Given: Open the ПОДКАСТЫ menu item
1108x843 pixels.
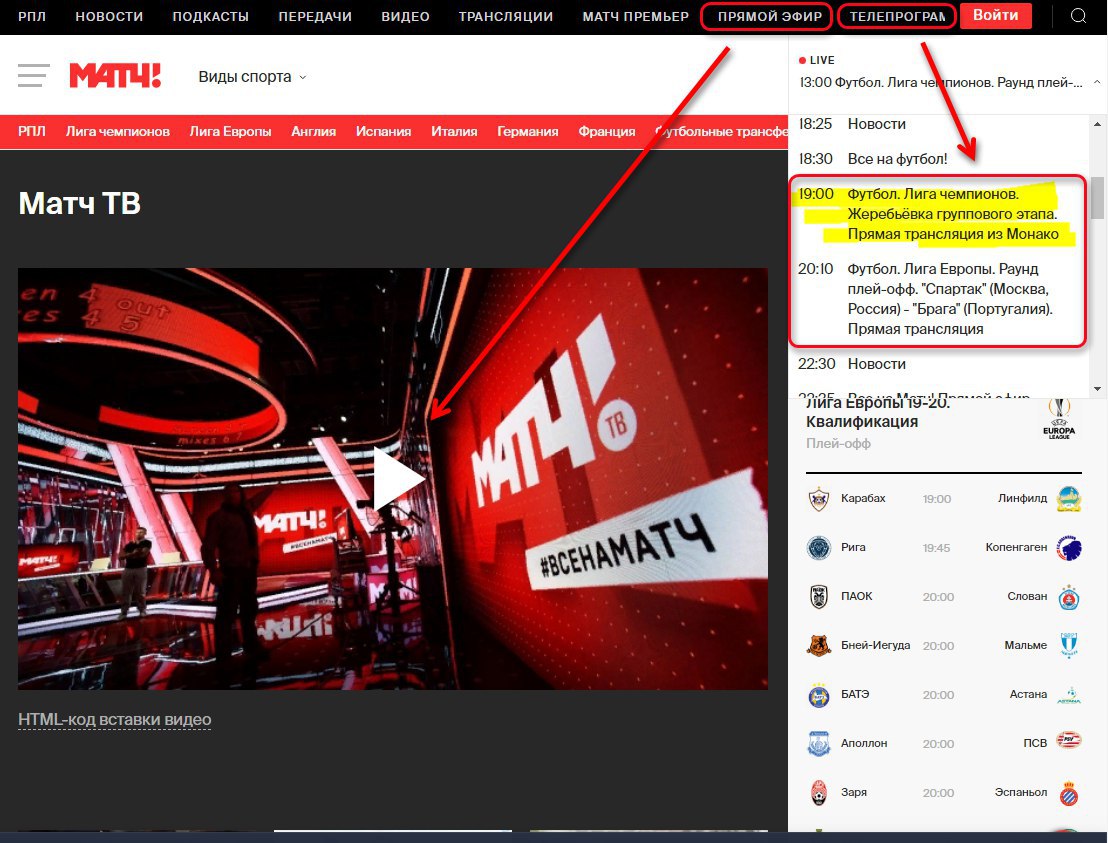Looking at the screenshot, I should 211,16.
